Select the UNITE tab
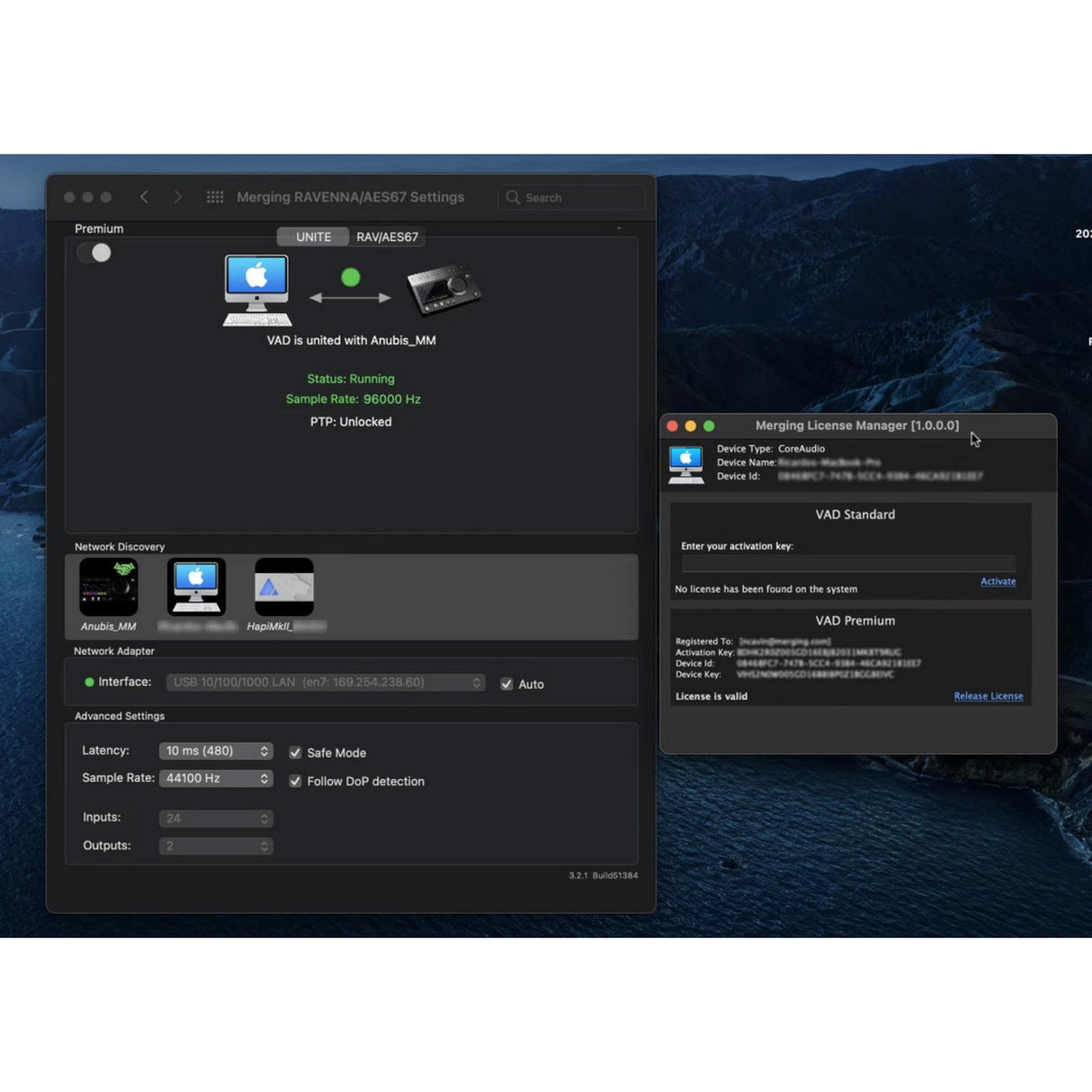The image size is (1092, 1092). (x=312, y=237)
